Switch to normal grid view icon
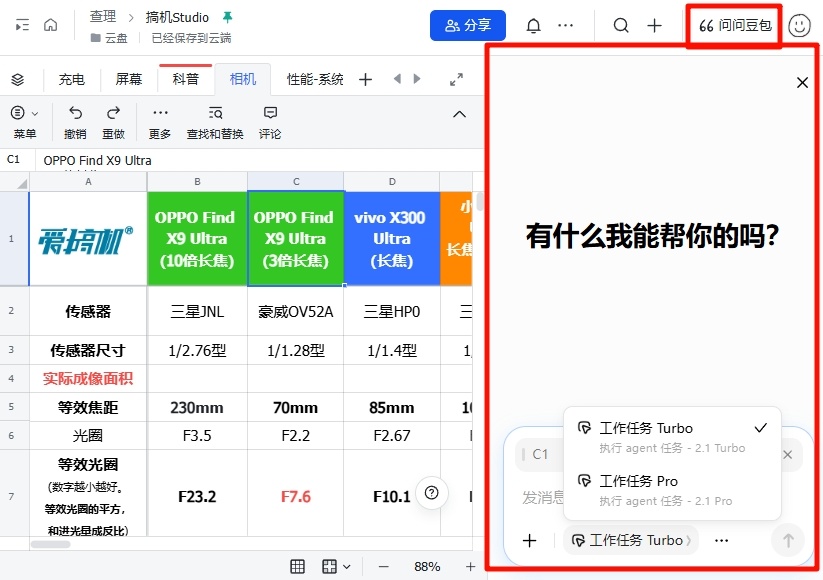 click(x=297, y=566)
